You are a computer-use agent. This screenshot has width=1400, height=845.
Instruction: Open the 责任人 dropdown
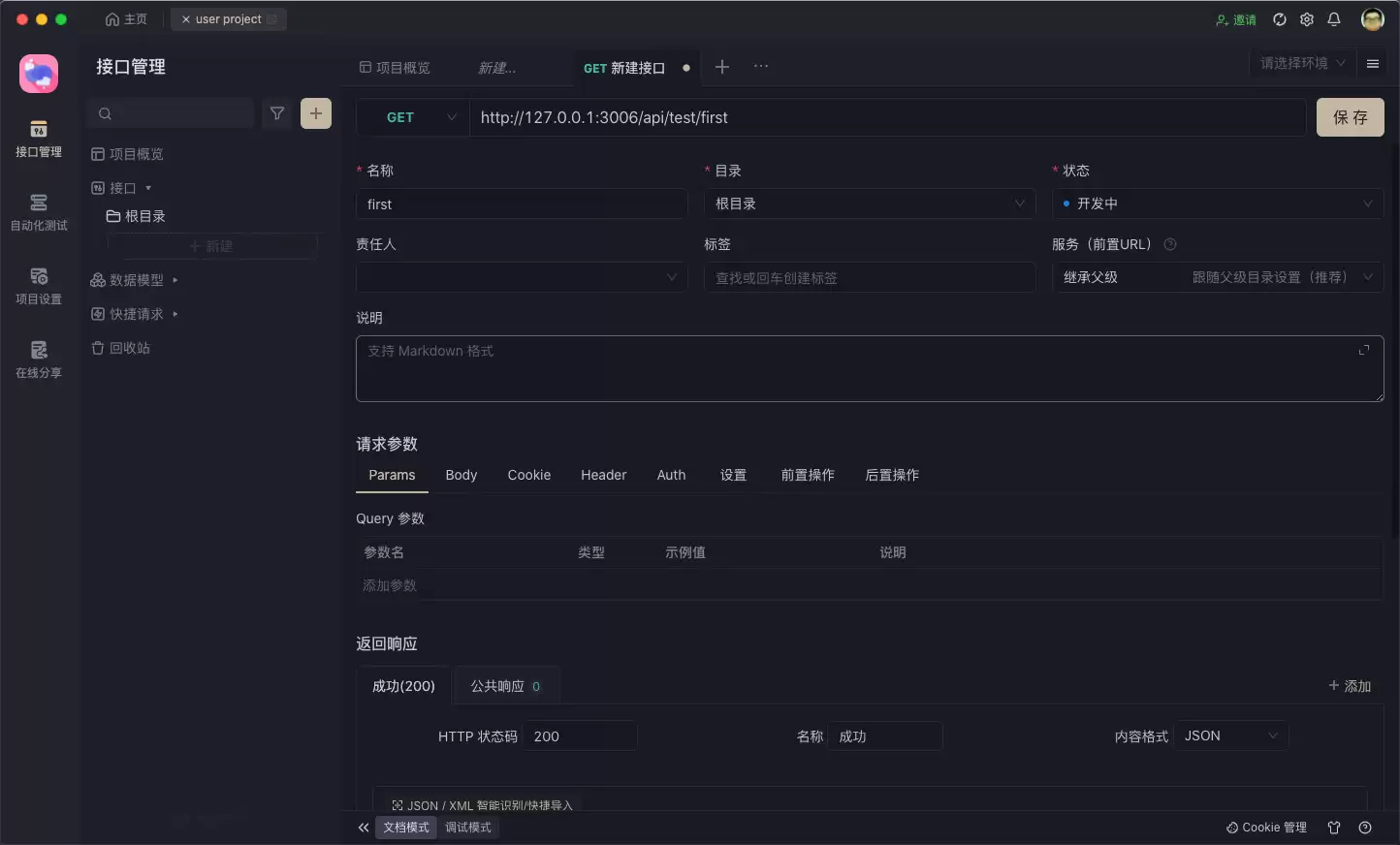click(522, 277)
